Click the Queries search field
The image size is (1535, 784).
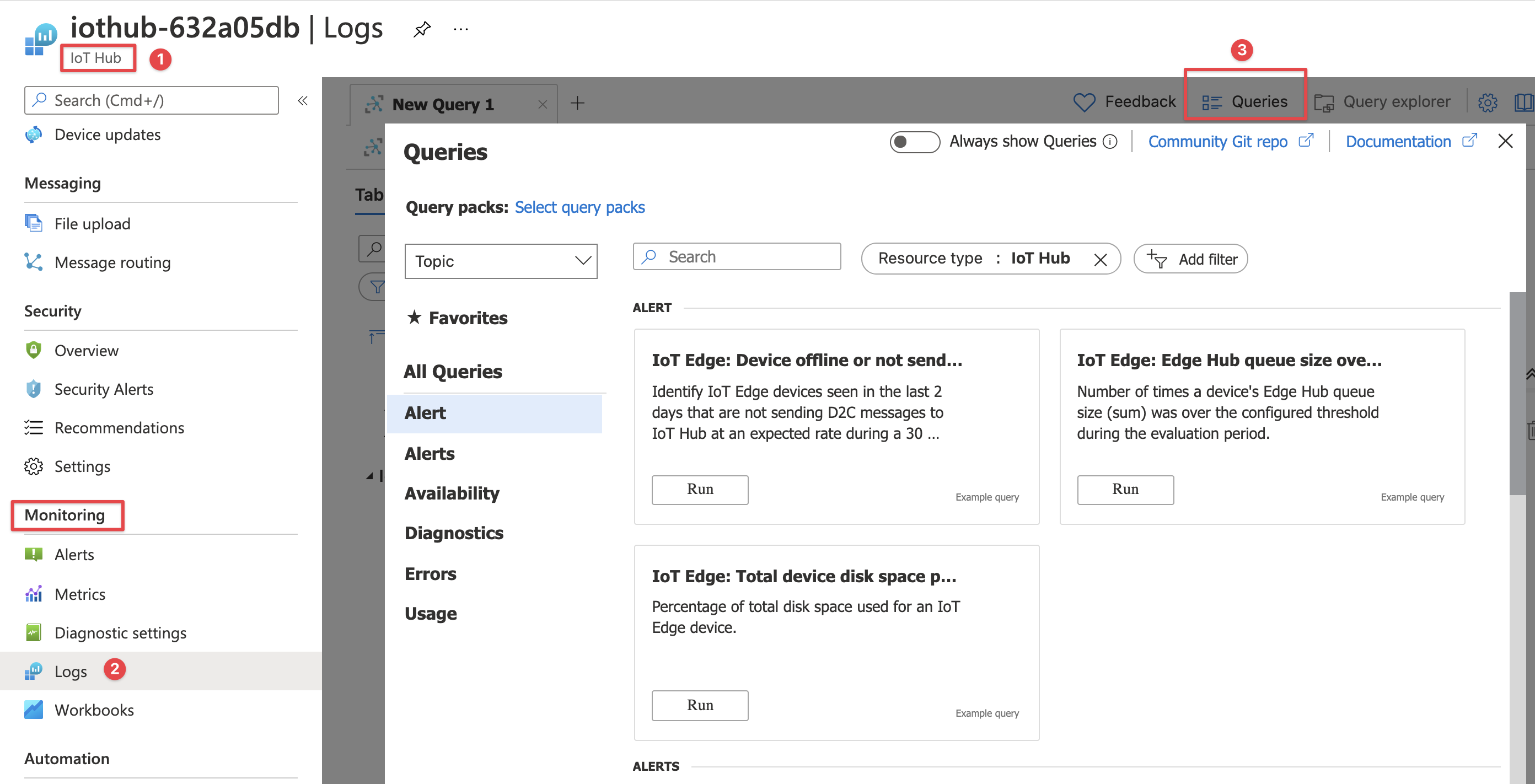737,257
